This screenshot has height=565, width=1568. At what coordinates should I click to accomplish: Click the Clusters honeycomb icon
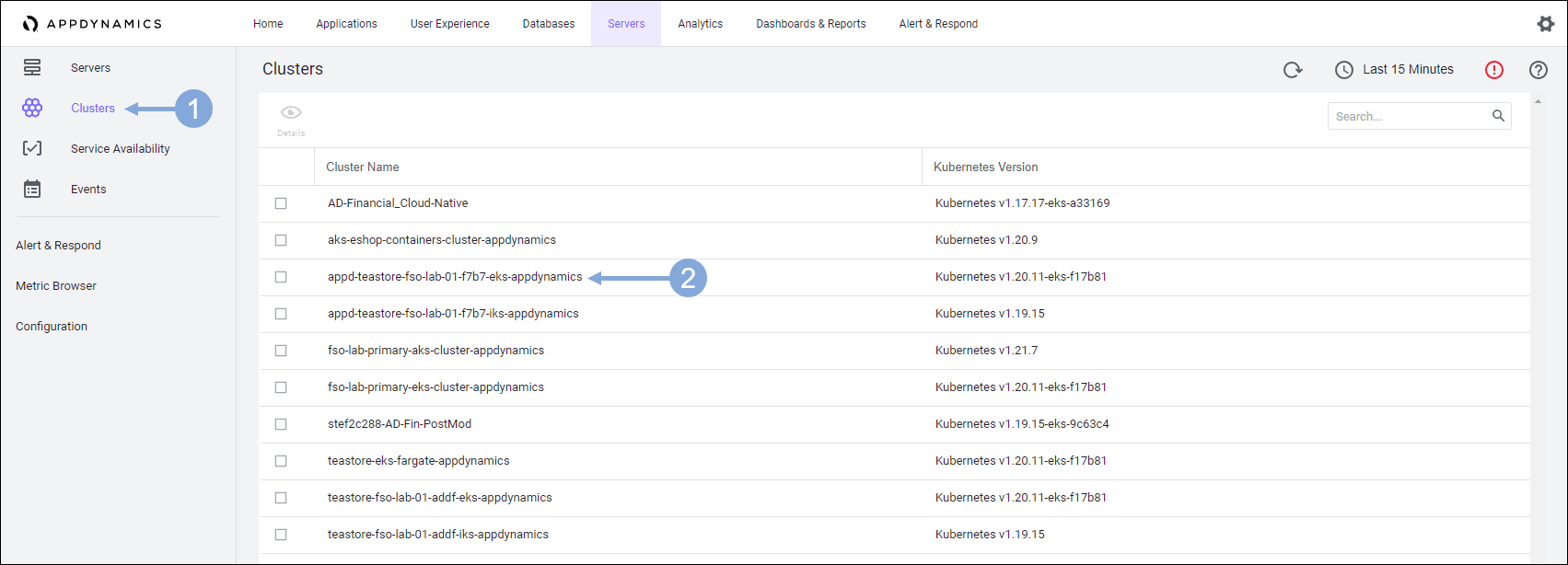pos(32,109)
